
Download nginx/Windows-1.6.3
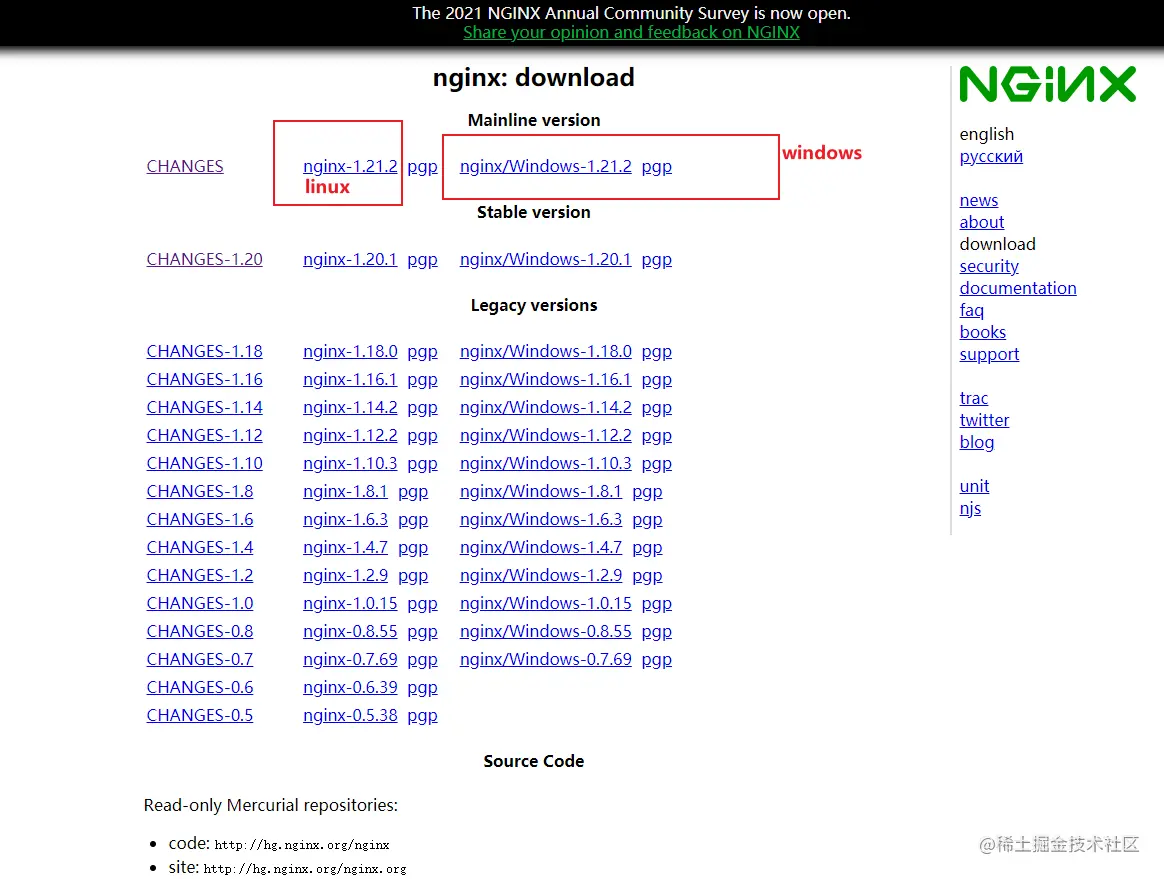[540, 520]
